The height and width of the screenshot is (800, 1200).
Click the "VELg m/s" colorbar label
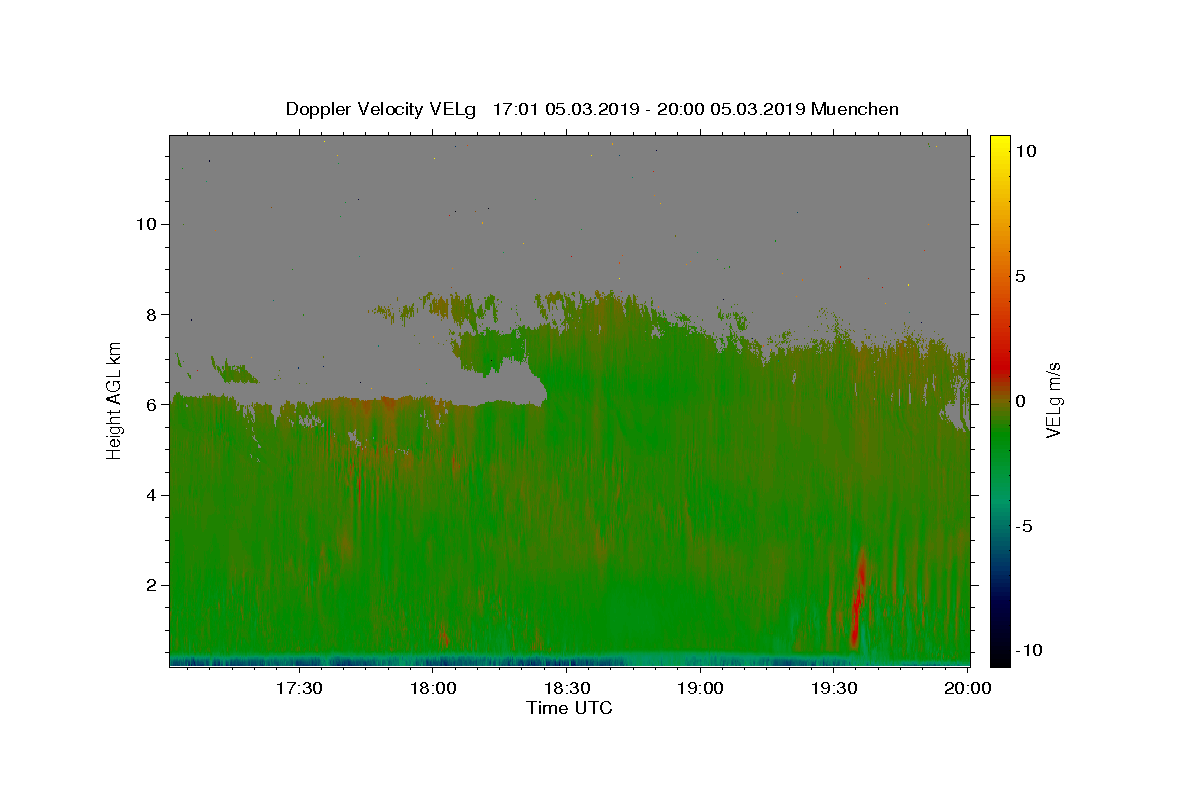[1053, 401]
